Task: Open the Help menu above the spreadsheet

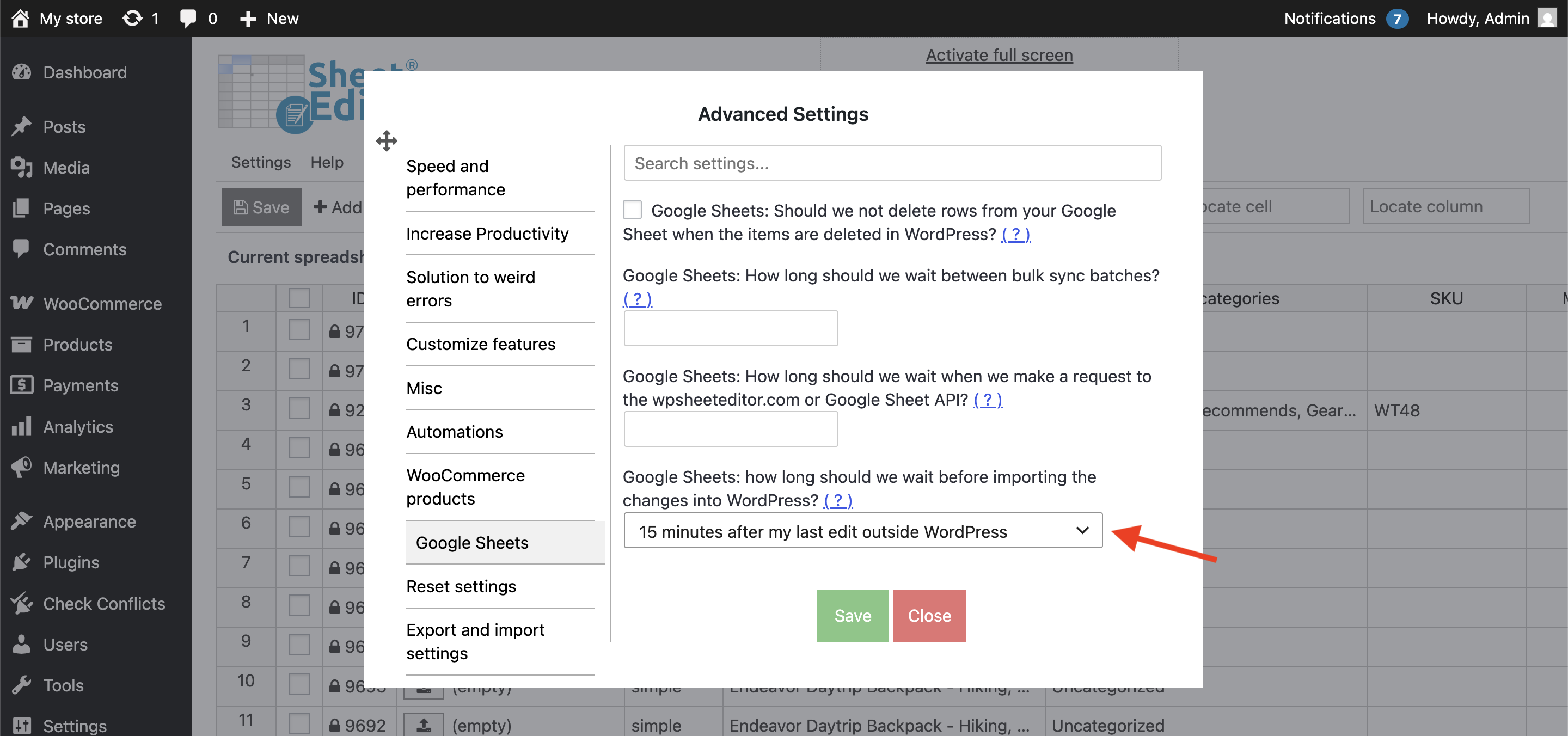Action: click(x=327, y=162)
